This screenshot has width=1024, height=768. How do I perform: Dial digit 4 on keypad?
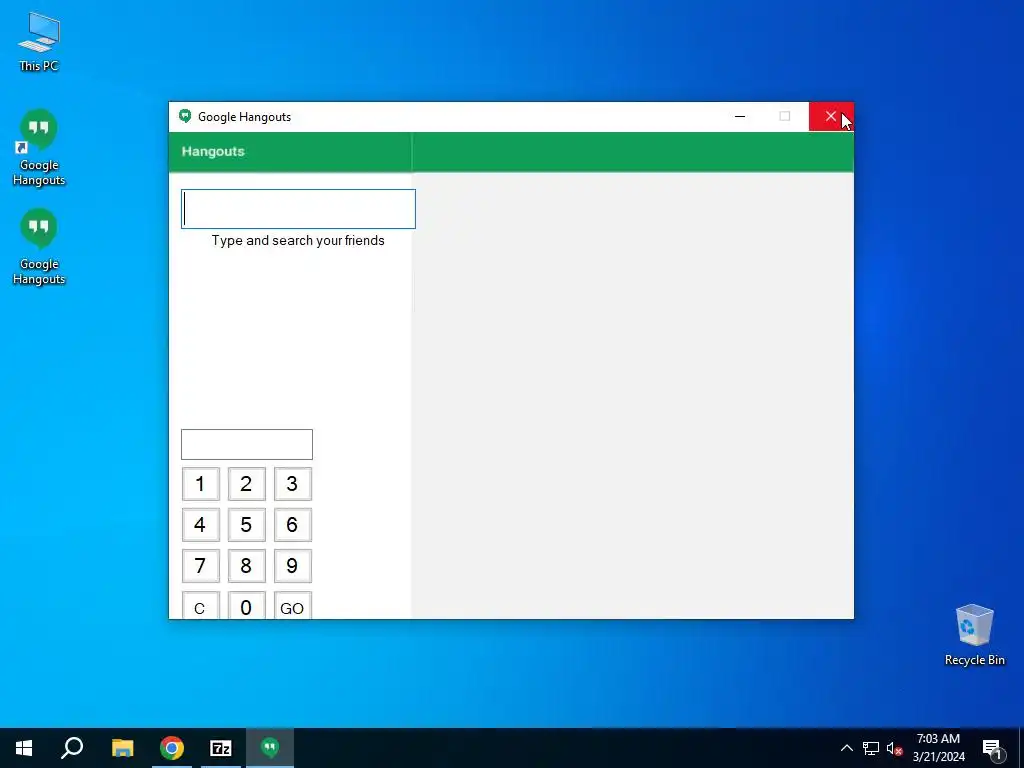[x=200, y=525]
